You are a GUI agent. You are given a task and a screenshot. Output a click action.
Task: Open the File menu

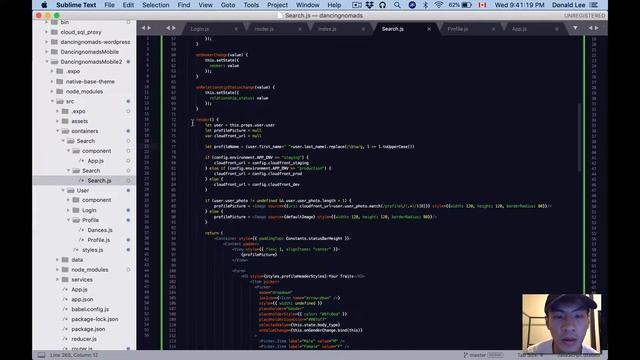(x=109, y=5)
